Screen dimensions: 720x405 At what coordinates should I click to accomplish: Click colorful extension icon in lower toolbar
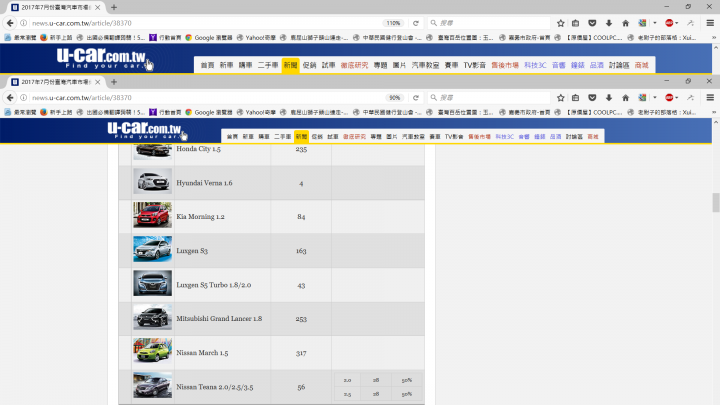pyautogui.click(x=642, y=97)
